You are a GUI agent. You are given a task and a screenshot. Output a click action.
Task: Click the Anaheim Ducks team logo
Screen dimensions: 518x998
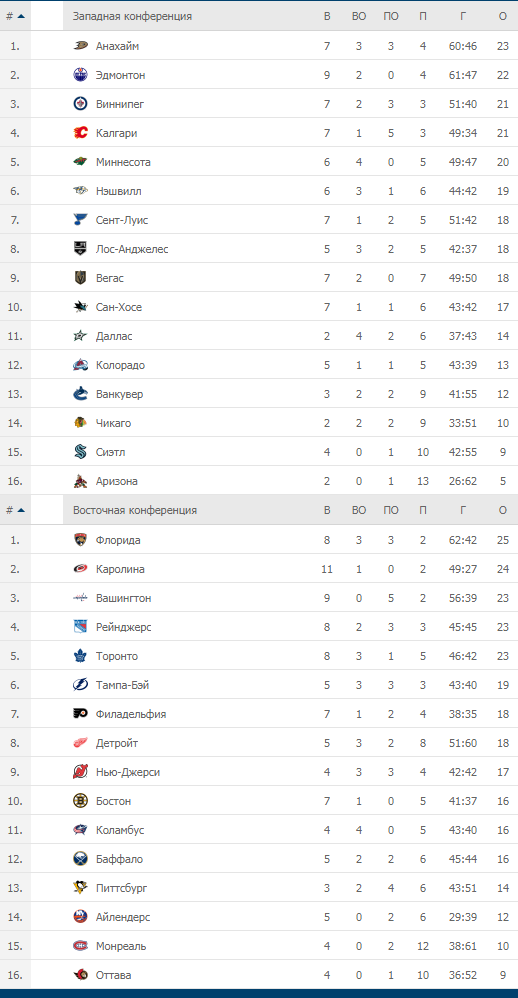[x=80, y=46]
